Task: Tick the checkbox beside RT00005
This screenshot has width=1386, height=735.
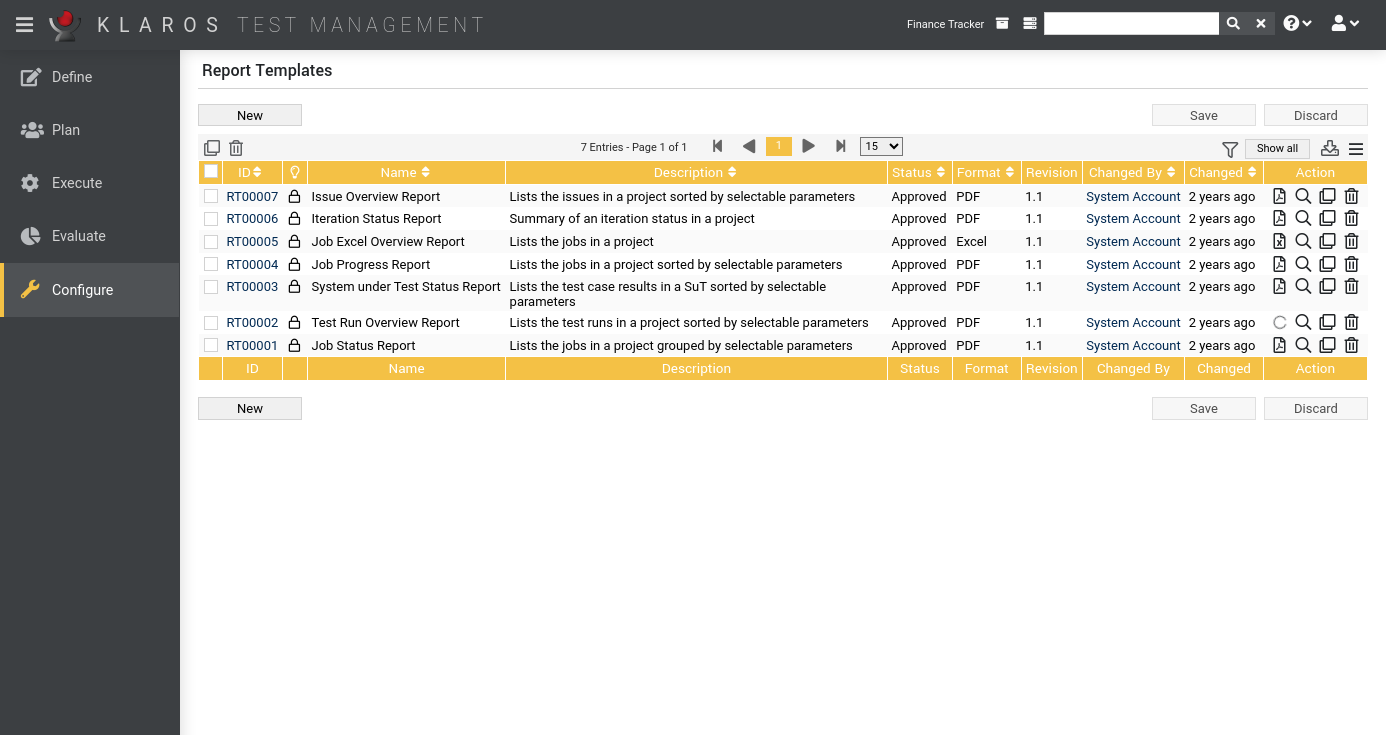Action: tap(211, 241)
